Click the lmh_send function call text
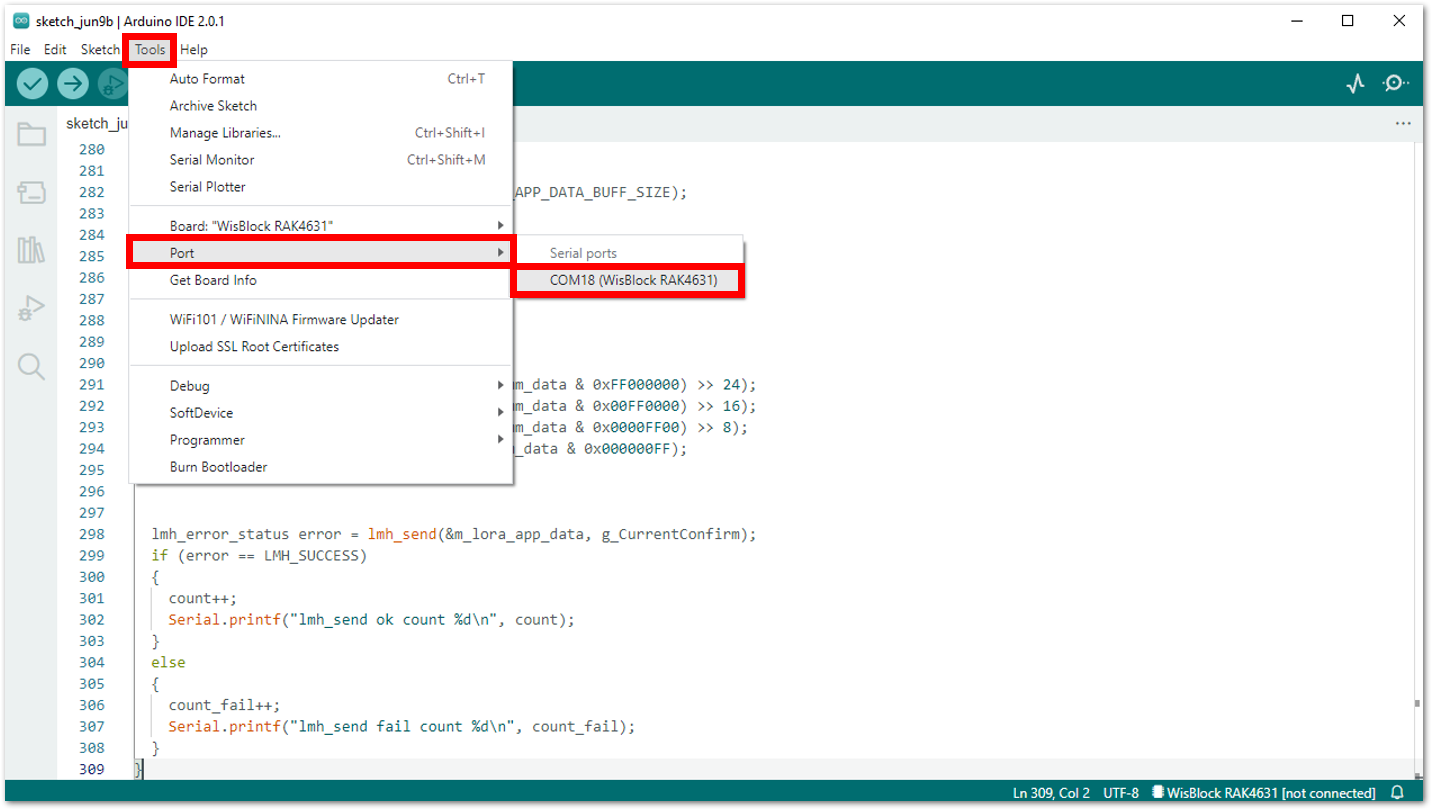1432x810 pixels. (x=402, y=534)
